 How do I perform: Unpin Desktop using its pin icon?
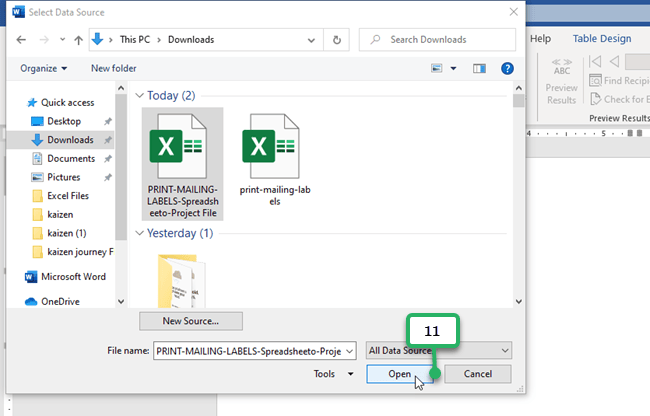click(x=108, y=121)
